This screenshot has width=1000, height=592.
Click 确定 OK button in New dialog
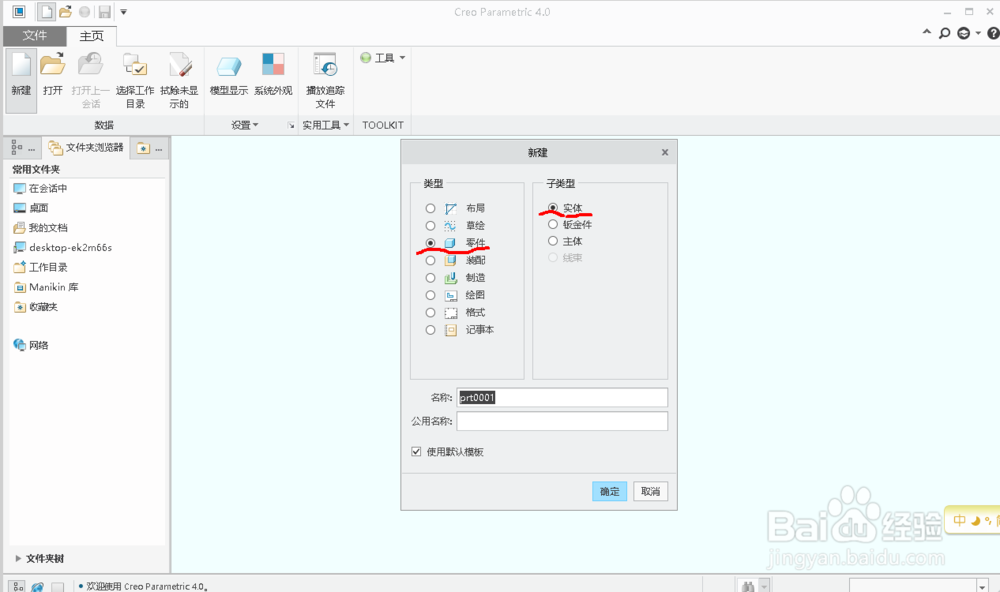(x=610, y=491)
